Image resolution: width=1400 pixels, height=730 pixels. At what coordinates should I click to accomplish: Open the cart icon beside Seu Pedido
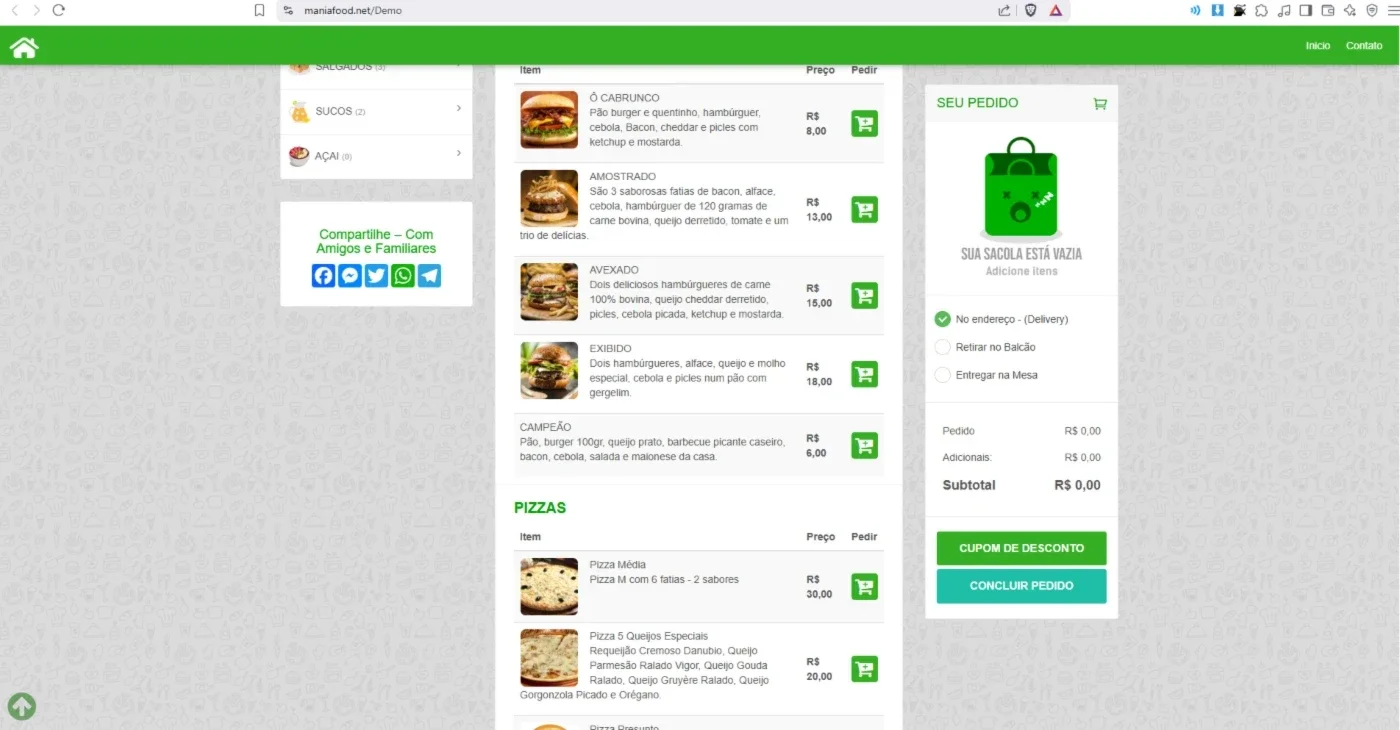[x=1100, y=103]
